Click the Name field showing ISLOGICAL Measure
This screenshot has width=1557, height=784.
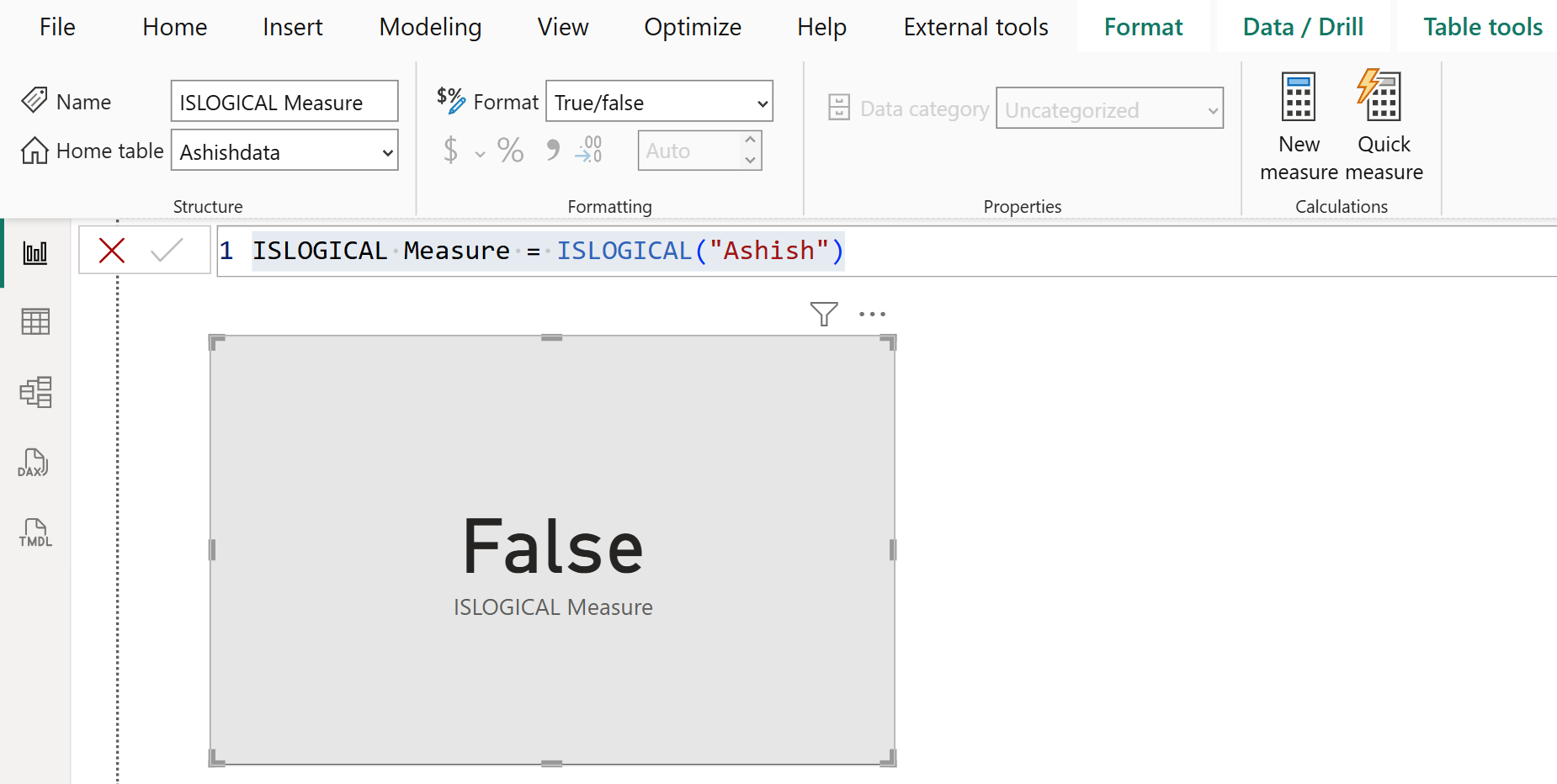(284, 101)
